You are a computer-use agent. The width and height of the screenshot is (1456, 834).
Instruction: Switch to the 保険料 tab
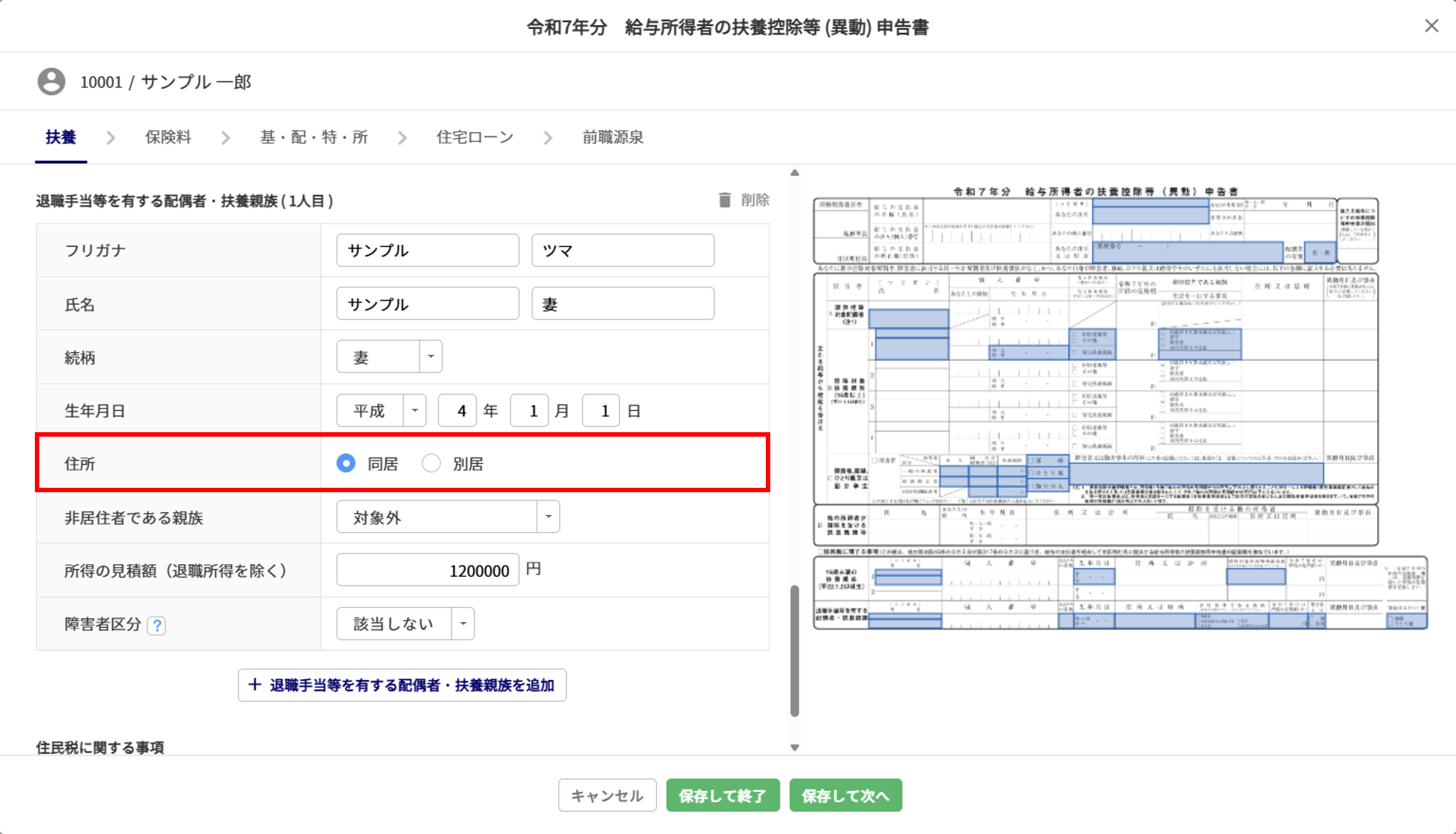point(168,137)
